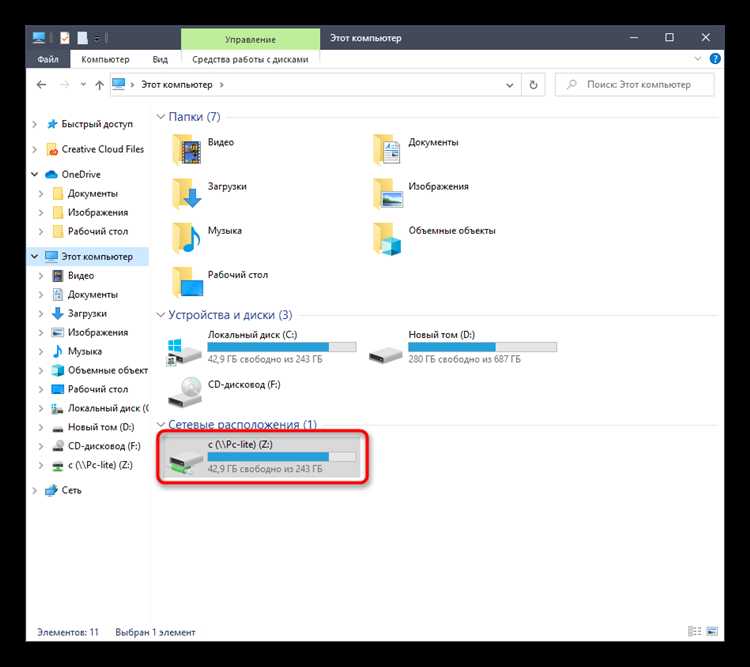Screen dimensions: 750x667
Task: Select Локальный диск (C:) drive icon
Action: point(185,351)
